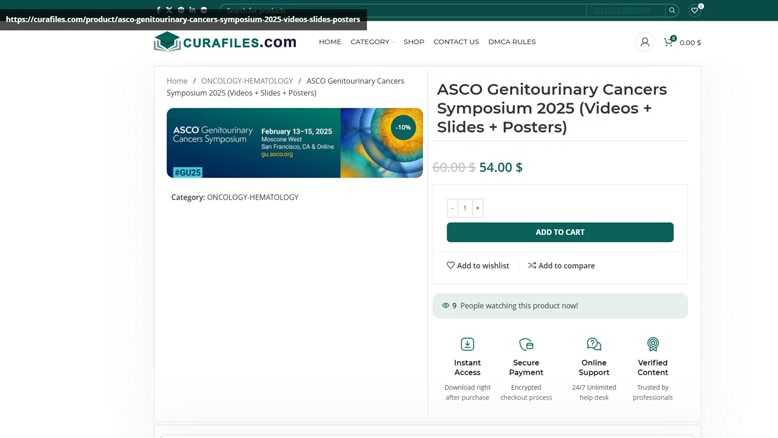Screen dimensions: 778x438
Task: Click 'Encrypted checkout process' text
Action: (526, 392)
